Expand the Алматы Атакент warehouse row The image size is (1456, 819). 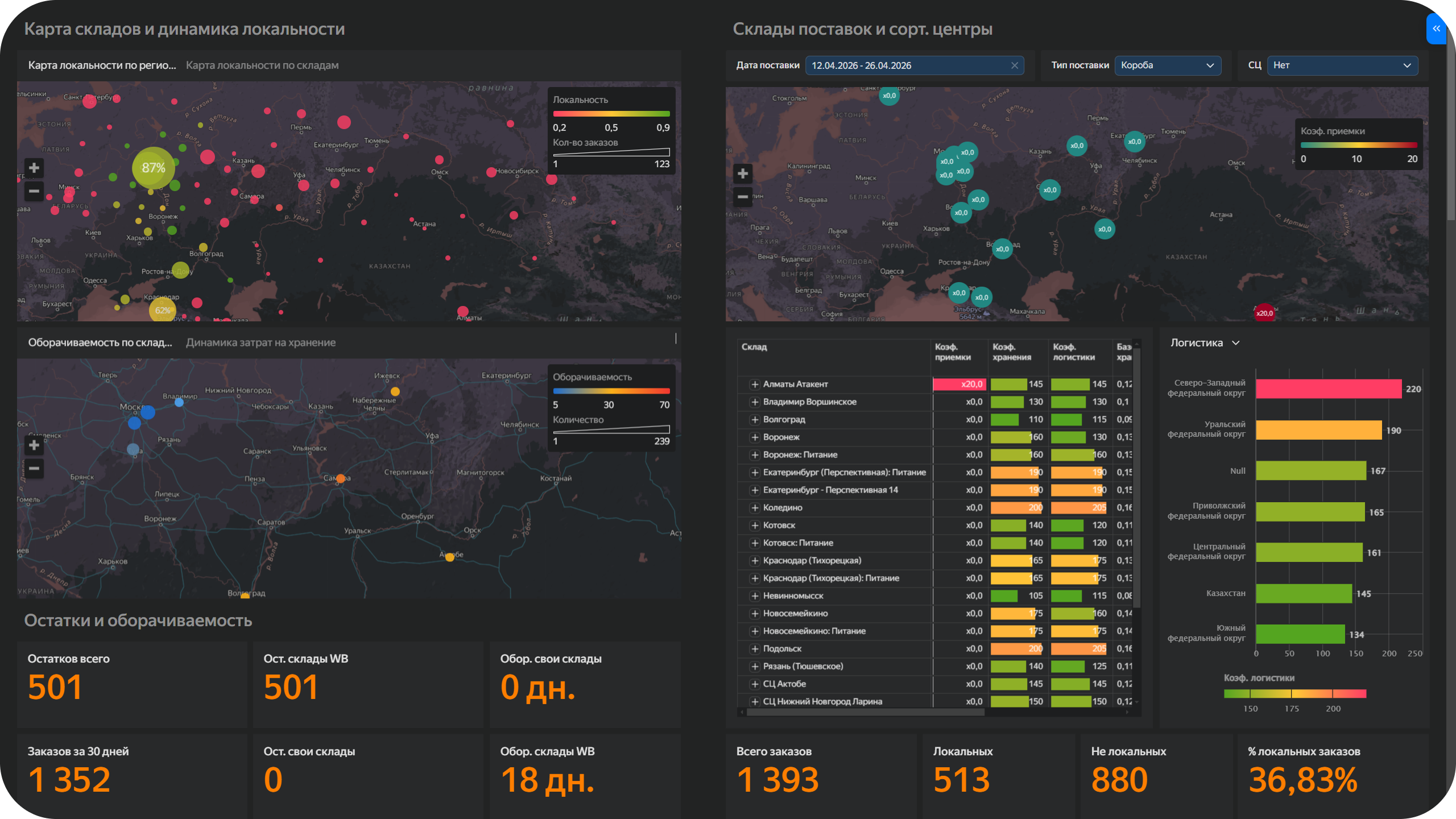(x=755, y=384)
